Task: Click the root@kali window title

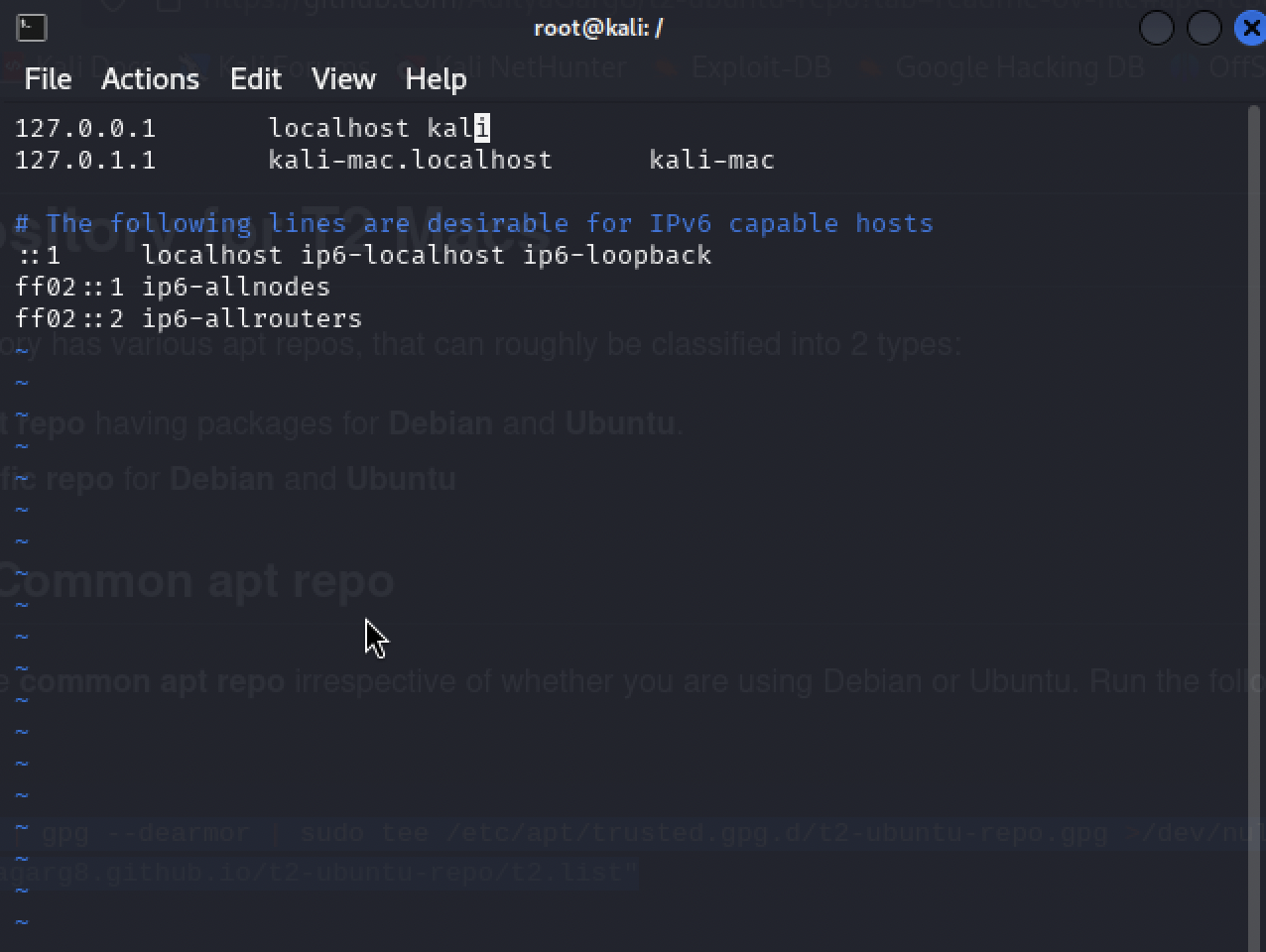Action: point(598,28)
